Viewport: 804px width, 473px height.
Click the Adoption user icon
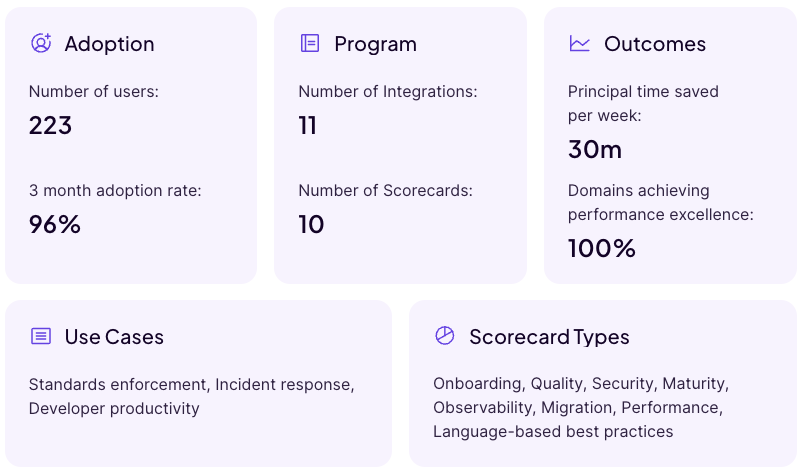[41, 43]
